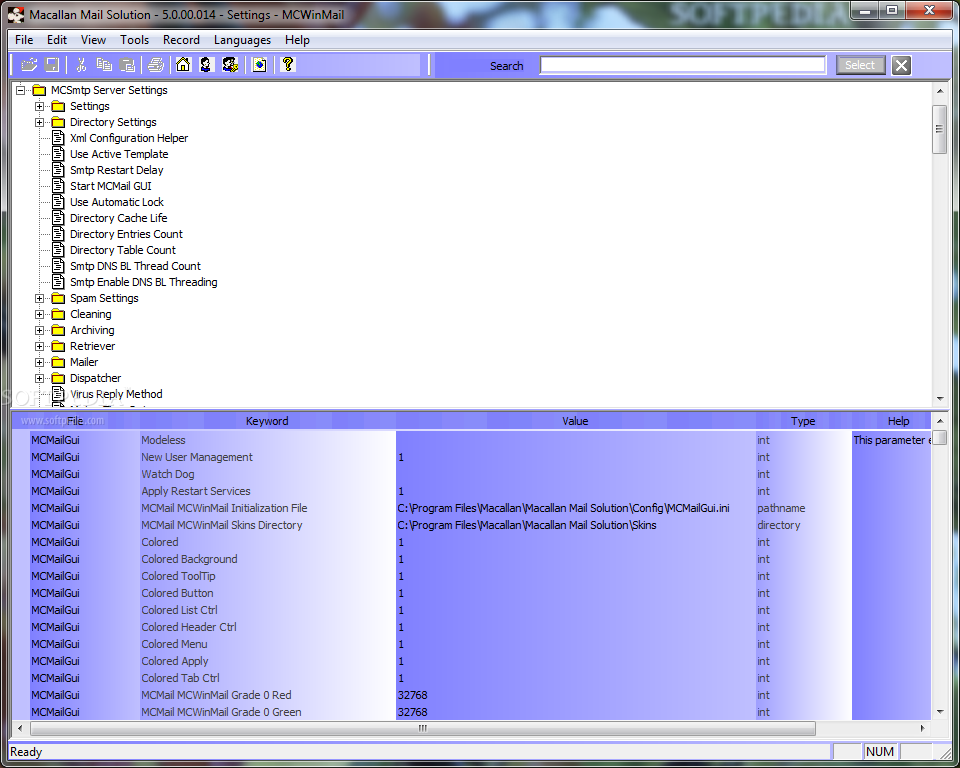Open the Help menu
Screen dimensions: 960x768
[297, 40]
